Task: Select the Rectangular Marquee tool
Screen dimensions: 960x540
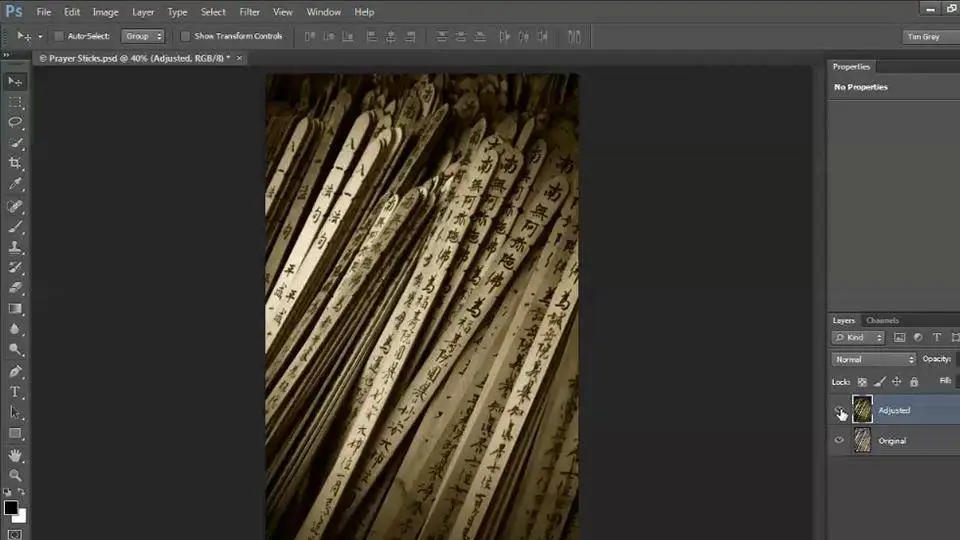Action: [x=15, y=102]
